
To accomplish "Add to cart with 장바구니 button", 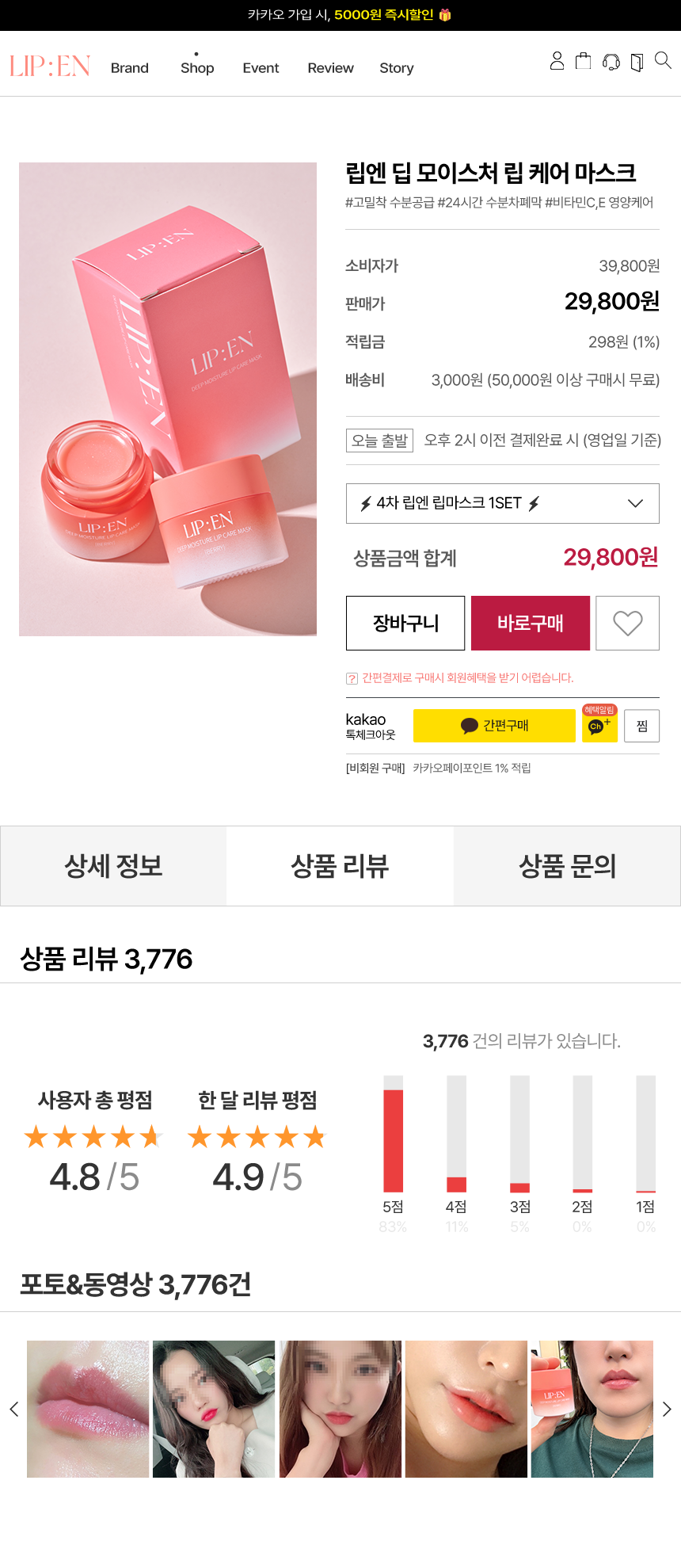I will click(405, 624).
